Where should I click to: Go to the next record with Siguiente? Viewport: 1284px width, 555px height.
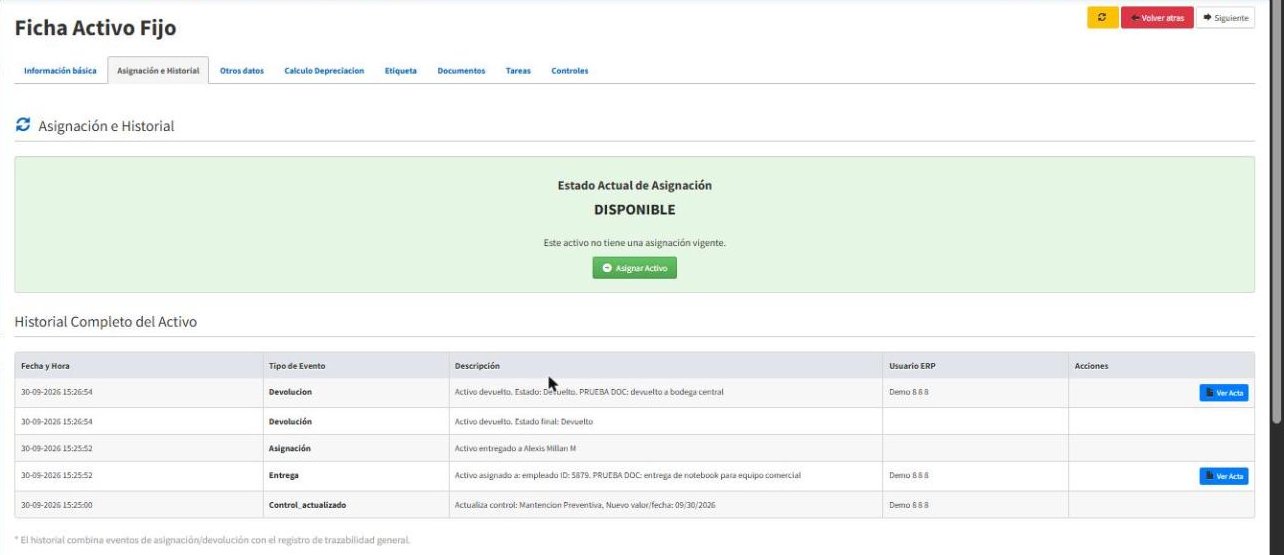point(1225,18)
